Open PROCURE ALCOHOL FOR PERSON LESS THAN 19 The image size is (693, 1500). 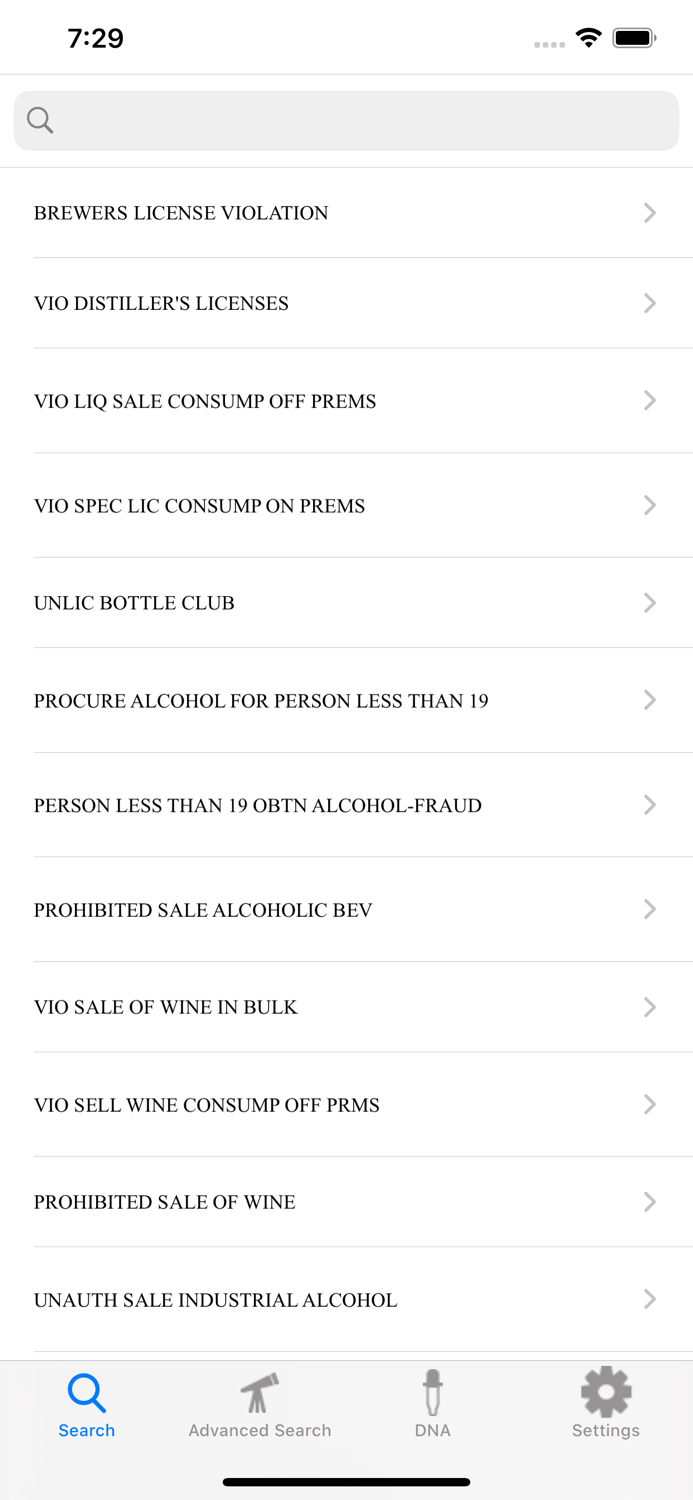261,701
